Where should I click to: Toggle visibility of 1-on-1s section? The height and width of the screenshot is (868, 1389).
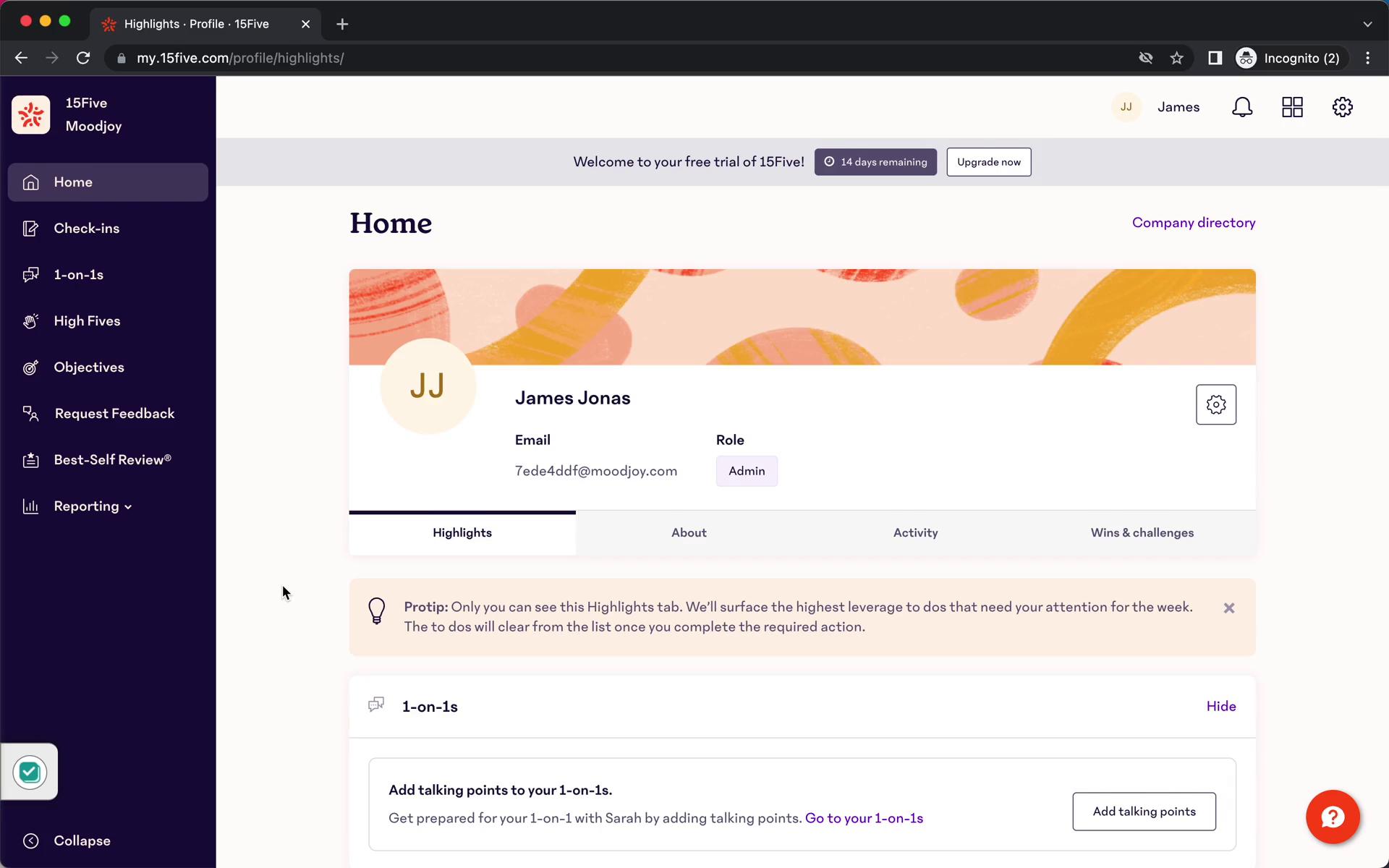(1221, 706)
